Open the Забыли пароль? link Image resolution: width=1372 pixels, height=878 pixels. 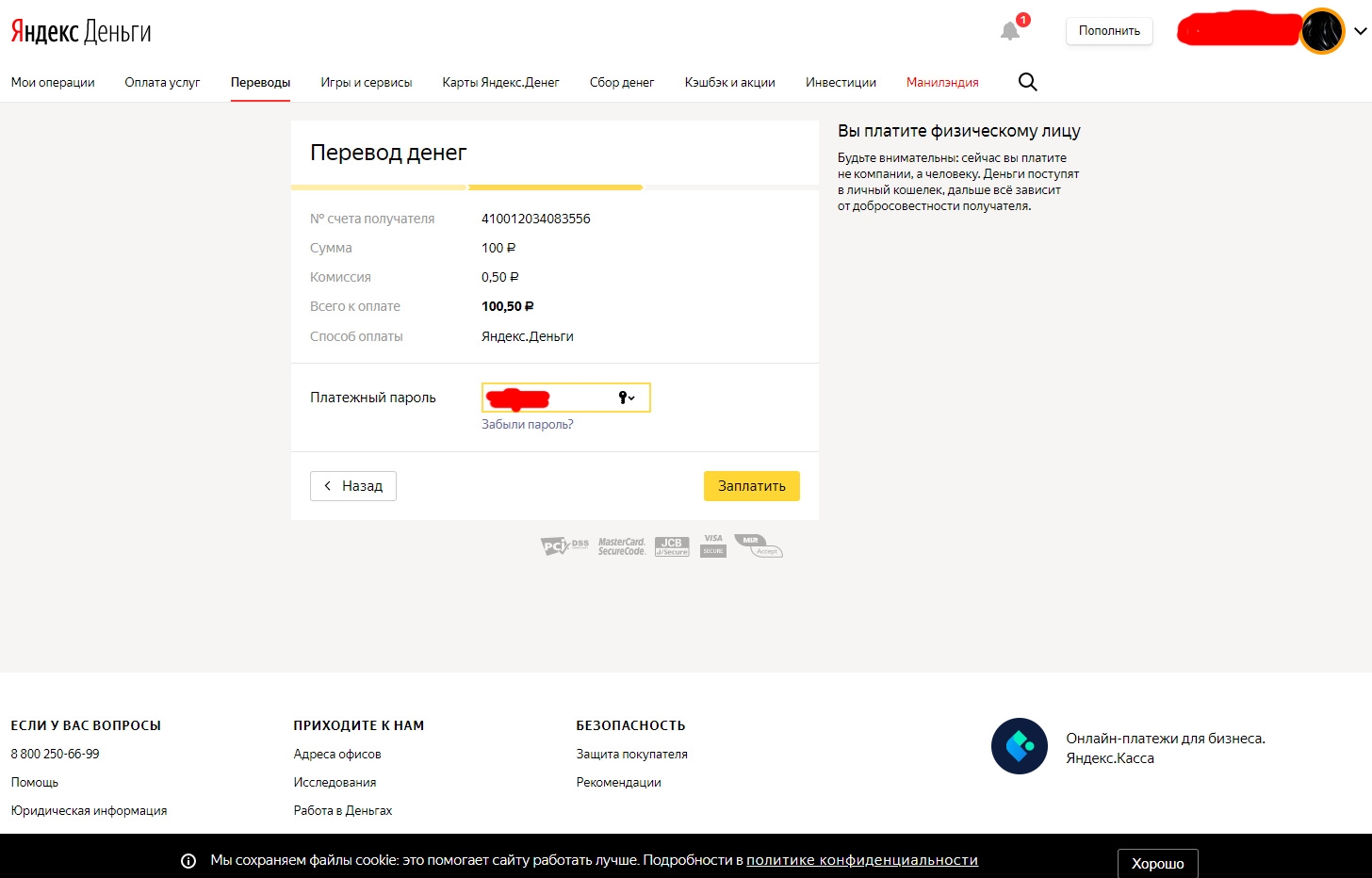(527, 425)
